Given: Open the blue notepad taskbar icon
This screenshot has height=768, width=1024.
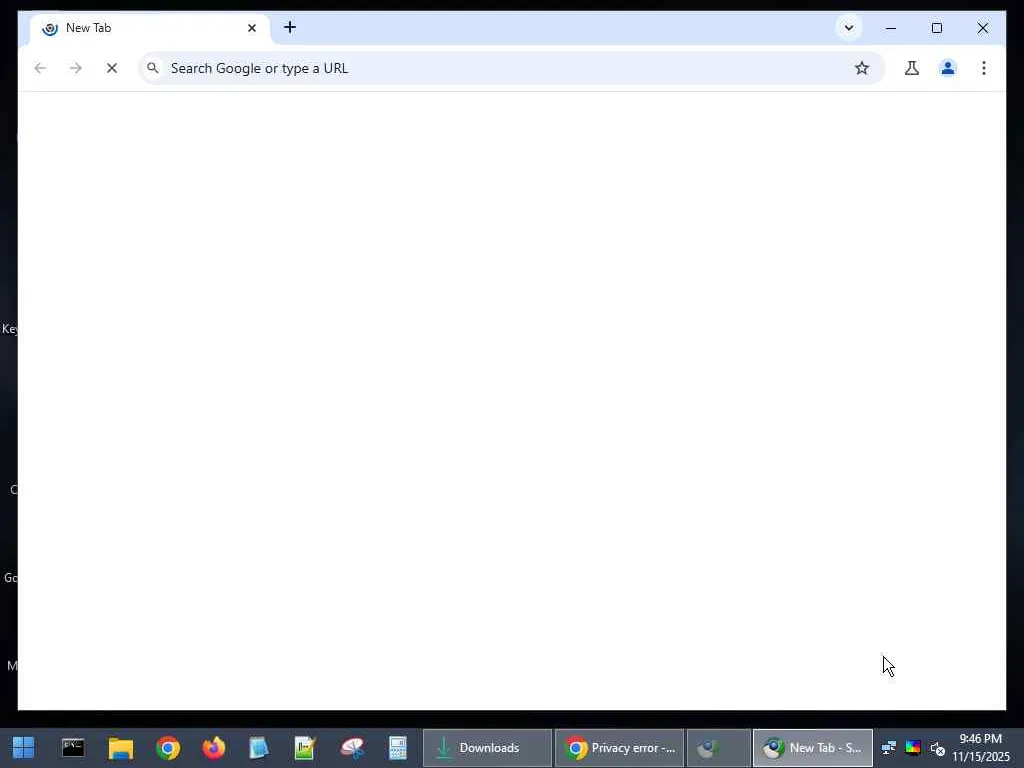Looking at the screenshot, I should (259, 748).
